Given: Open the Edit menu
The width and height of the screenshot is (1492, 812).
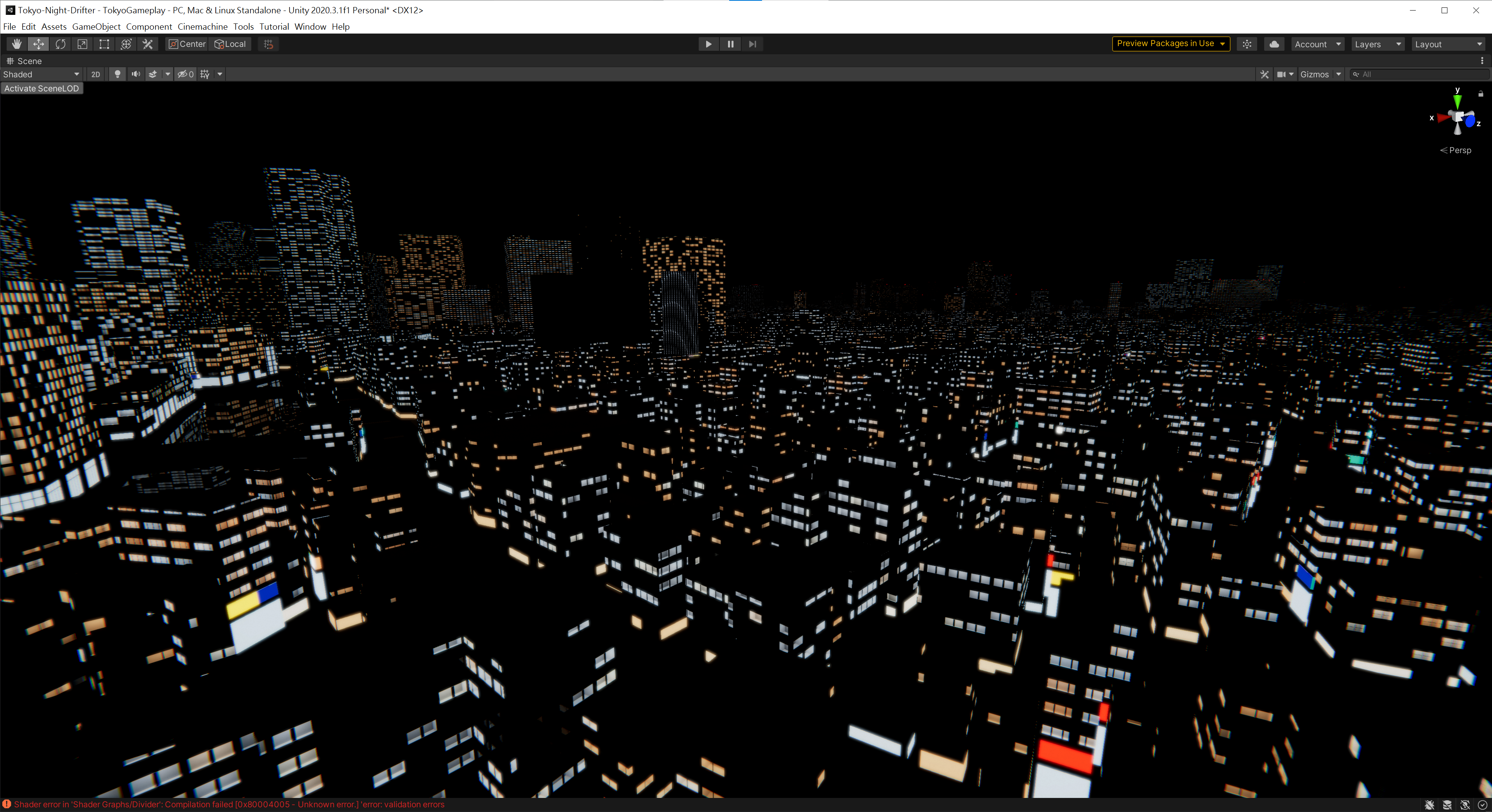Looking at the screenshot, I should point(29,27).
